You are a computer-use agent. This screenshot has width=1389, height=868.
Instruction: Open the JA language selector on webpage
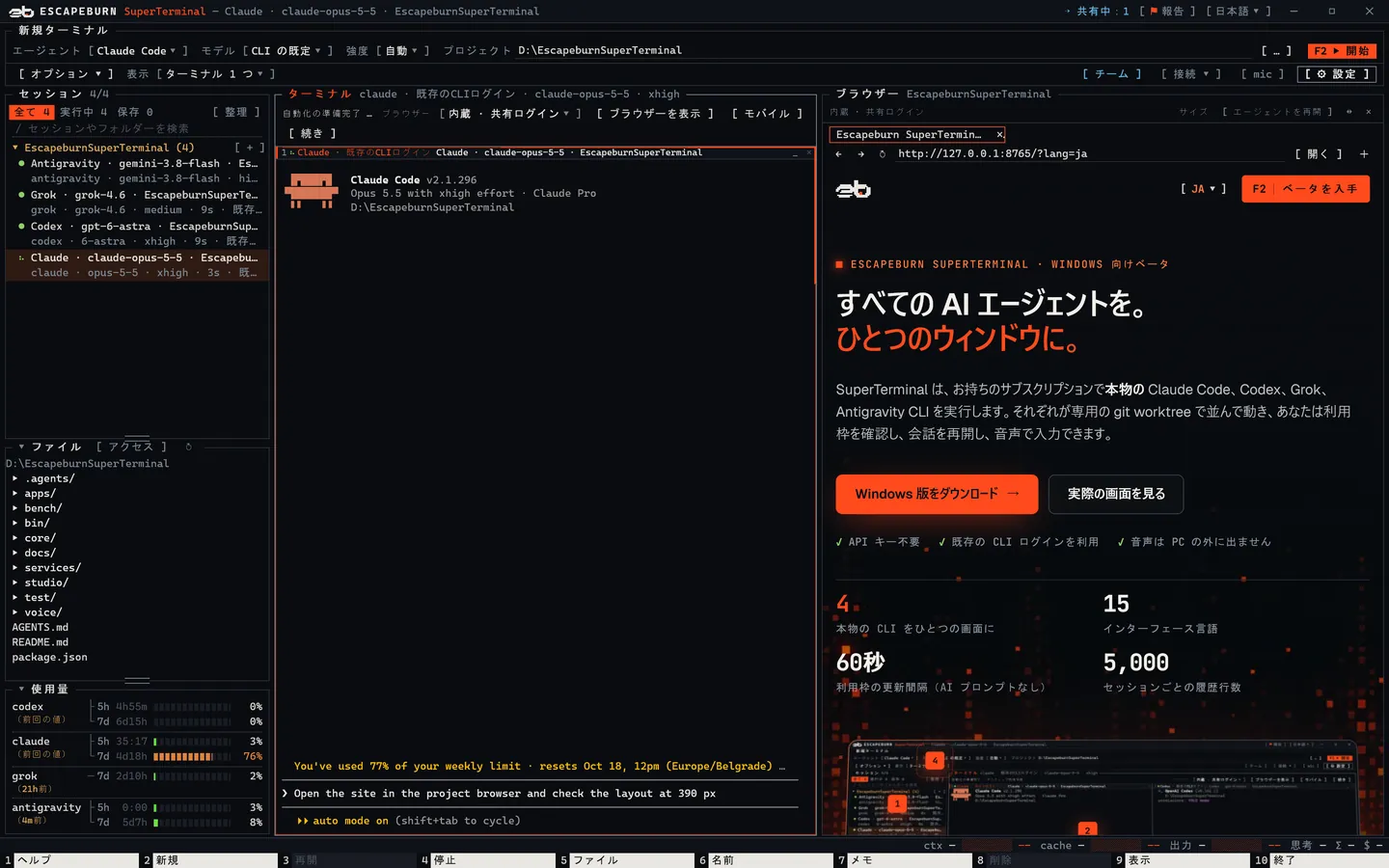(1204, 189)
